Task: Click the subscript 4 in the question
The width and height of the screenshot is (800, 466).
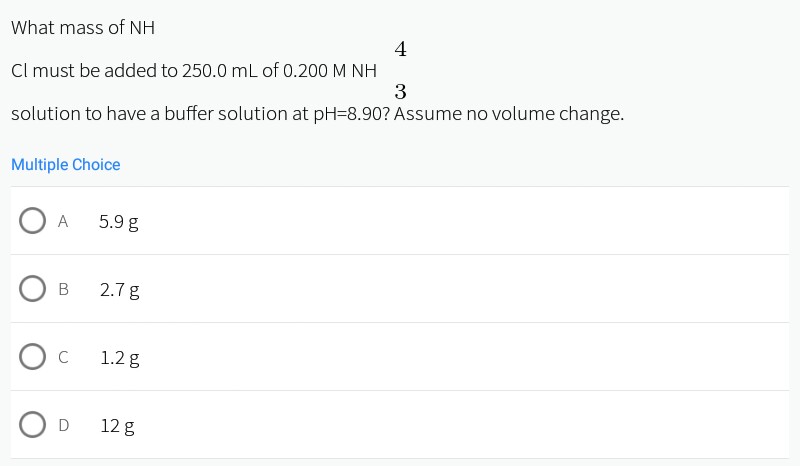Action: coord(400,49)
